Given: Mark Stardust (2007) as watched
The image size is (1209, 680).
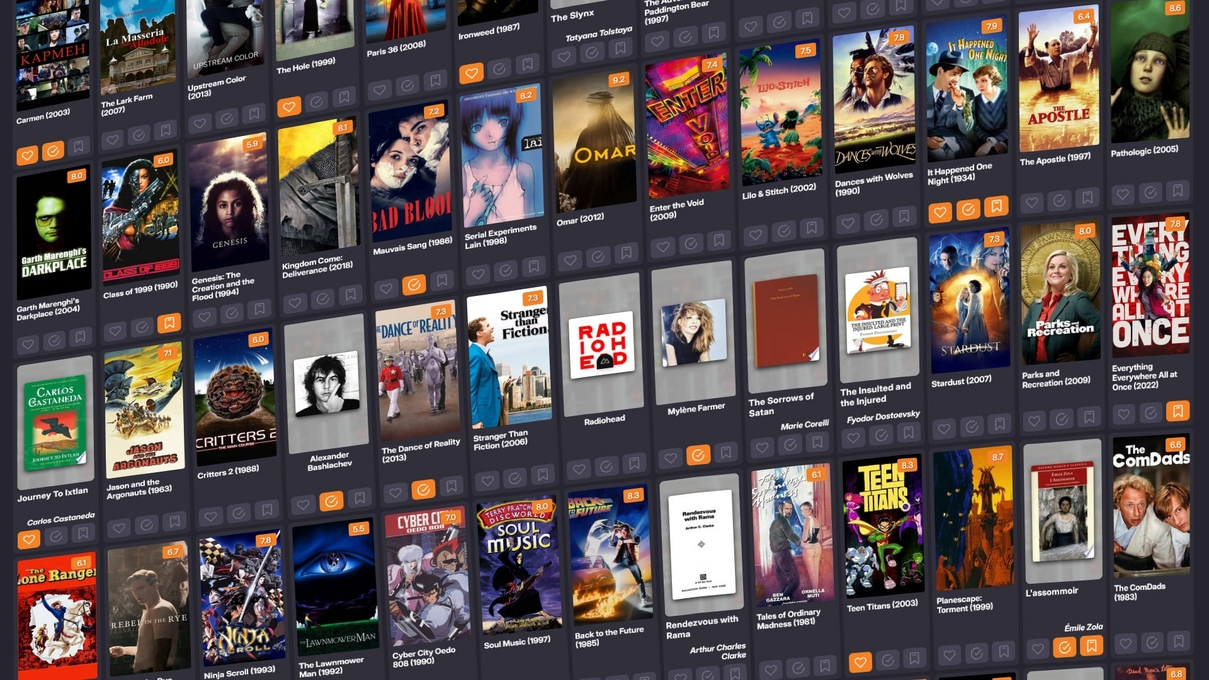Looking at the screenshot, I should tap(971, 427).
